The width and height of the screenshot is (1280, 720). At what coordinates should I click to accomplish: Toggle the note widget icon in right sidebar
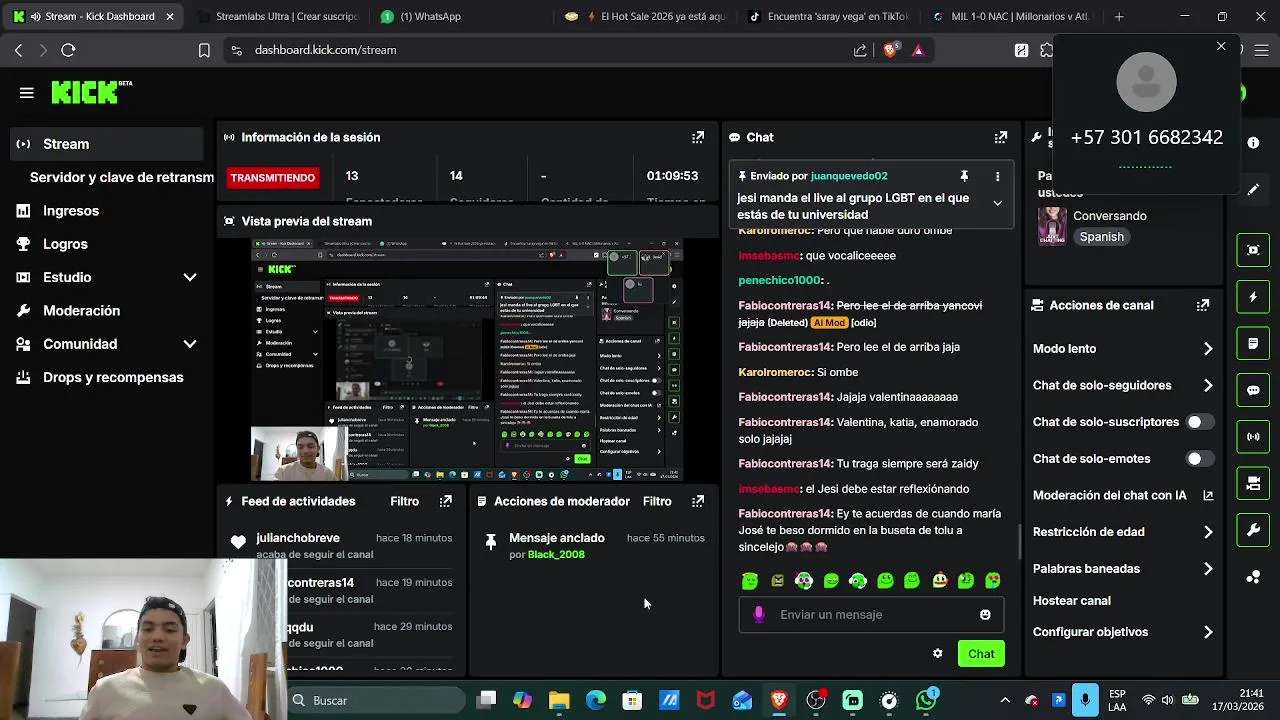(1253, 343)
